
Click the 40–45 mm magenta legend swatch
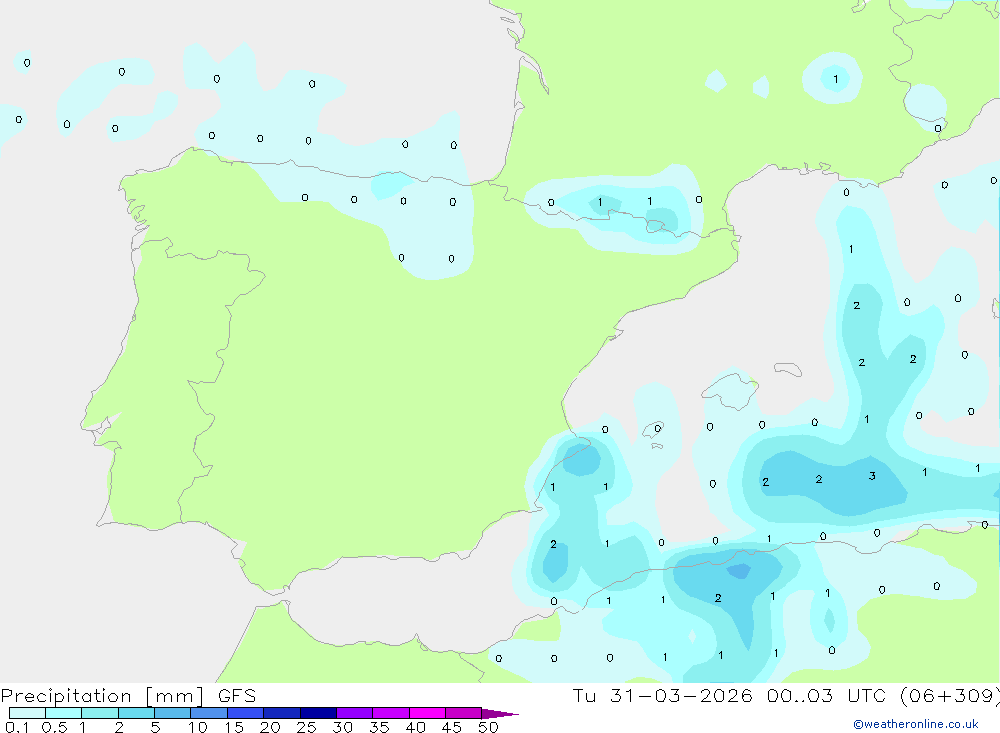(427, 713)
